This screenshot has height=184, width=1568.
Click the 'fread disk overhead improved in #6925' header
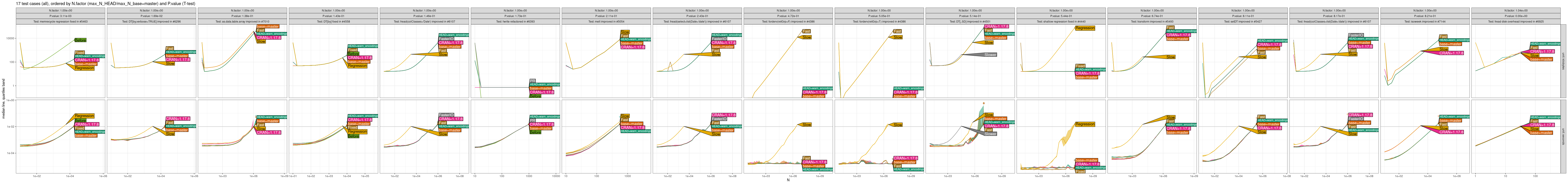[1516, 21]
